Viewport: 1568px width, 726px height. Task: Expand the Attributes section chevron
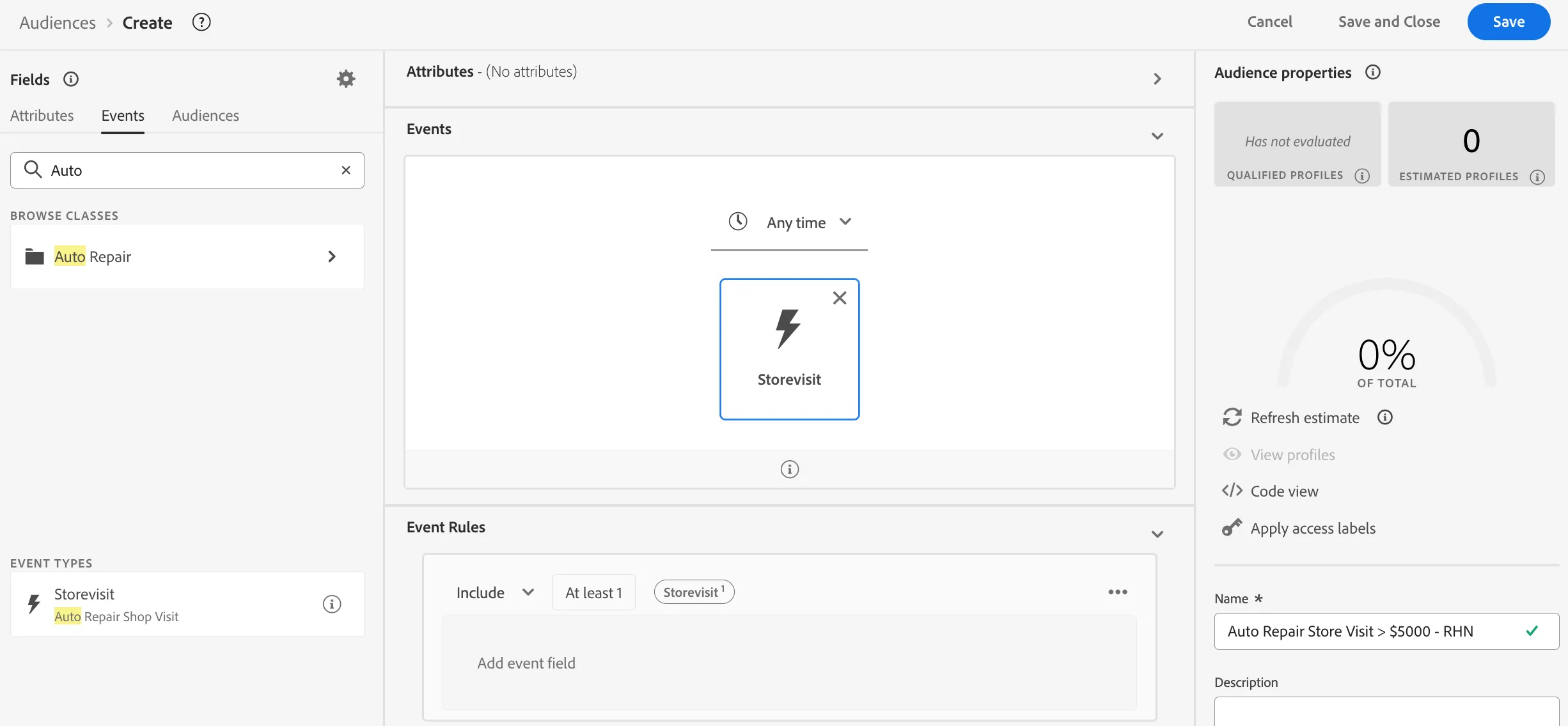pos(1157,79)
